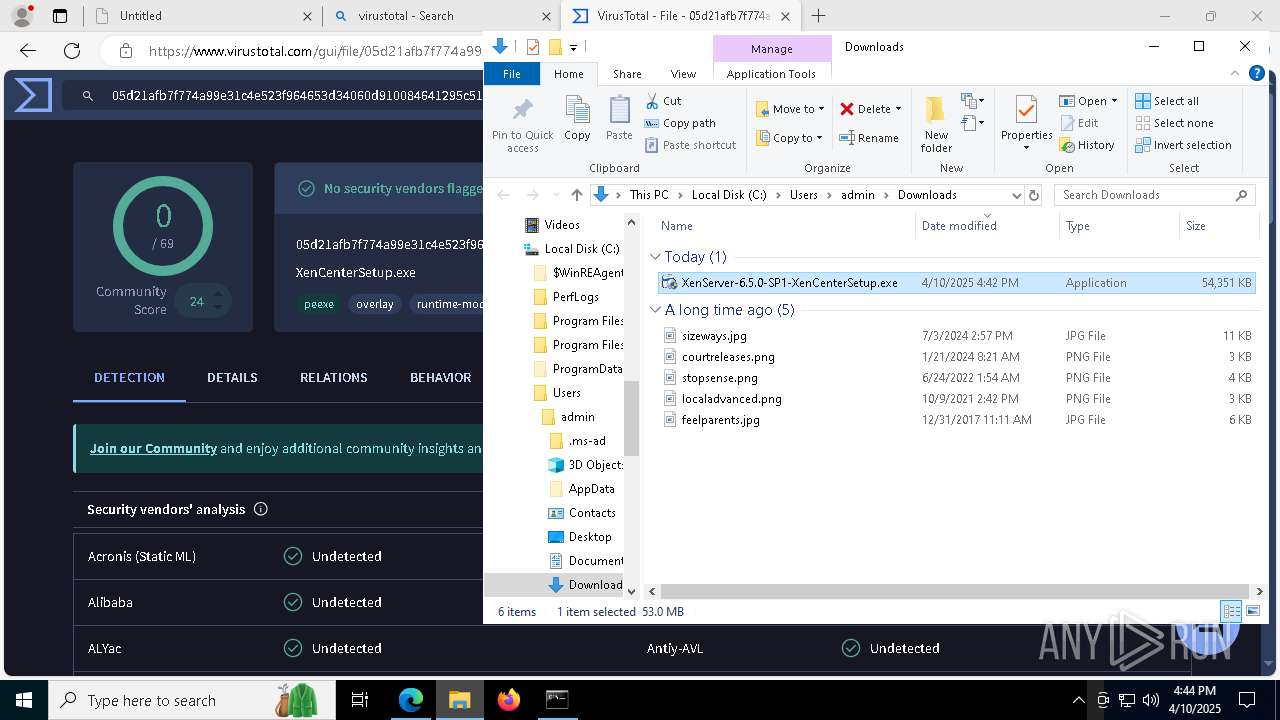Click Paste shortcut in ribbon
The width and height of the screenshot is (1280, 720).
coord(690,145)
